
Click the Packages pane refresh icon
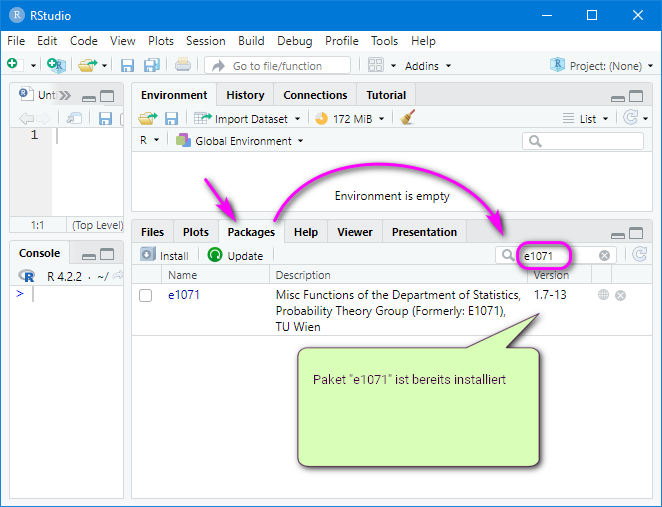tap(640, 254)
